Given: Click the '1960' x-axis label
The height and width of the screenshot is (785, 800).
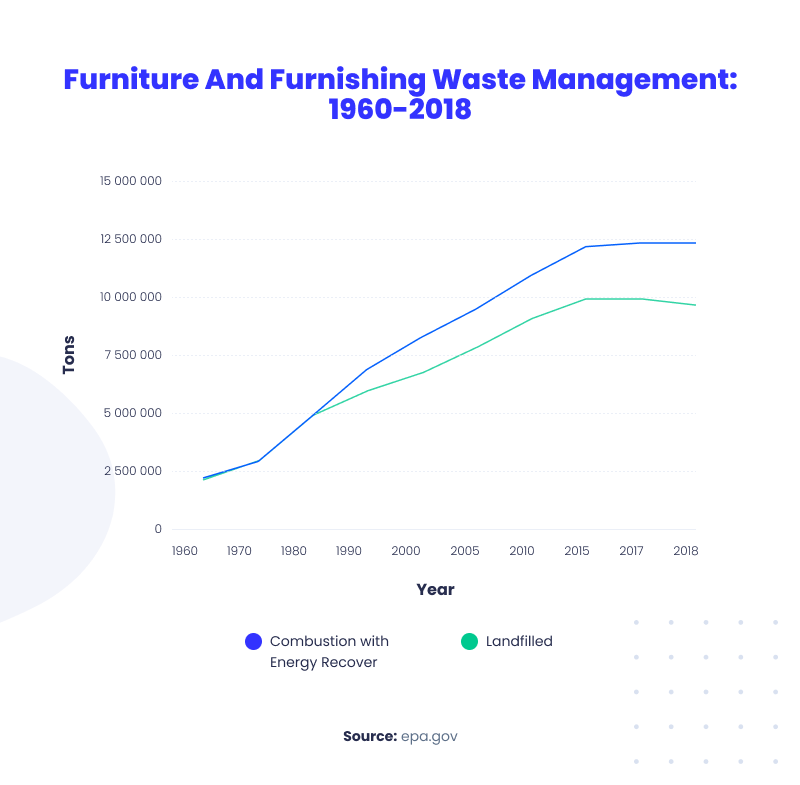Looking at the screenshot, I should click(x=185, y=551).
